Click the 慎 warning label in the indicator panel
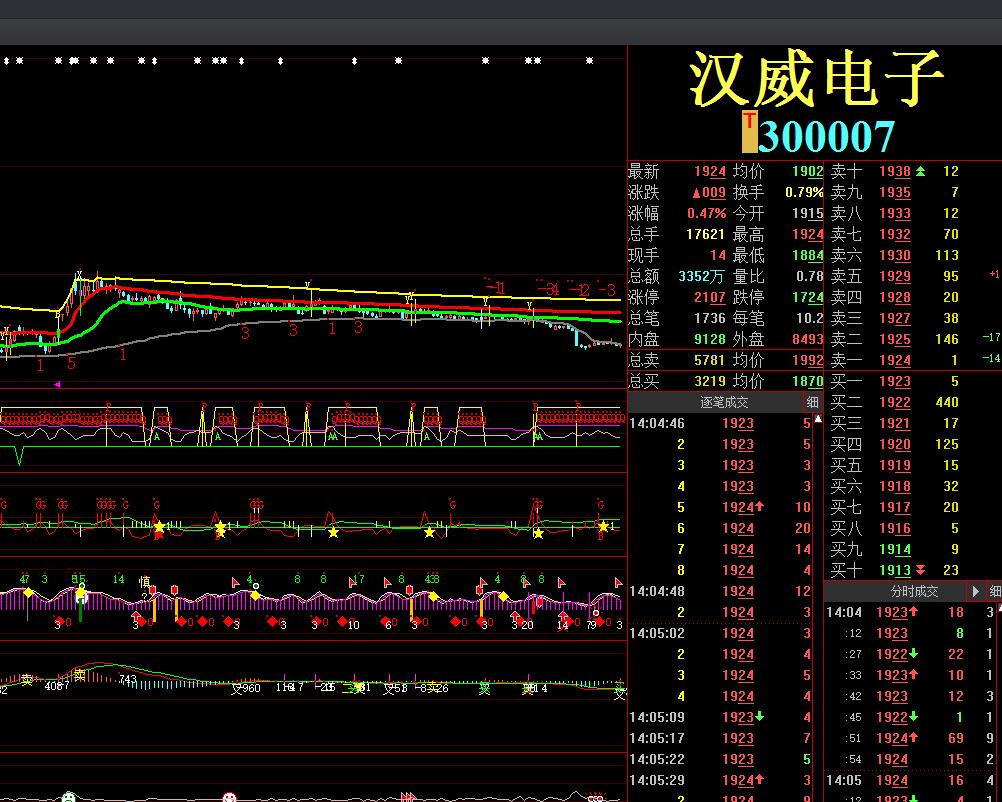This screenshot has height=802, width=1002. 145,582
